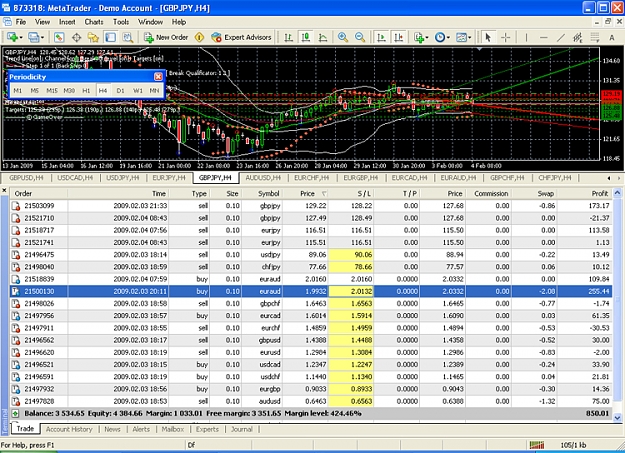Select order 21503099 row
This screenshot has width=625, height=453.
click(x=311, y=206)
